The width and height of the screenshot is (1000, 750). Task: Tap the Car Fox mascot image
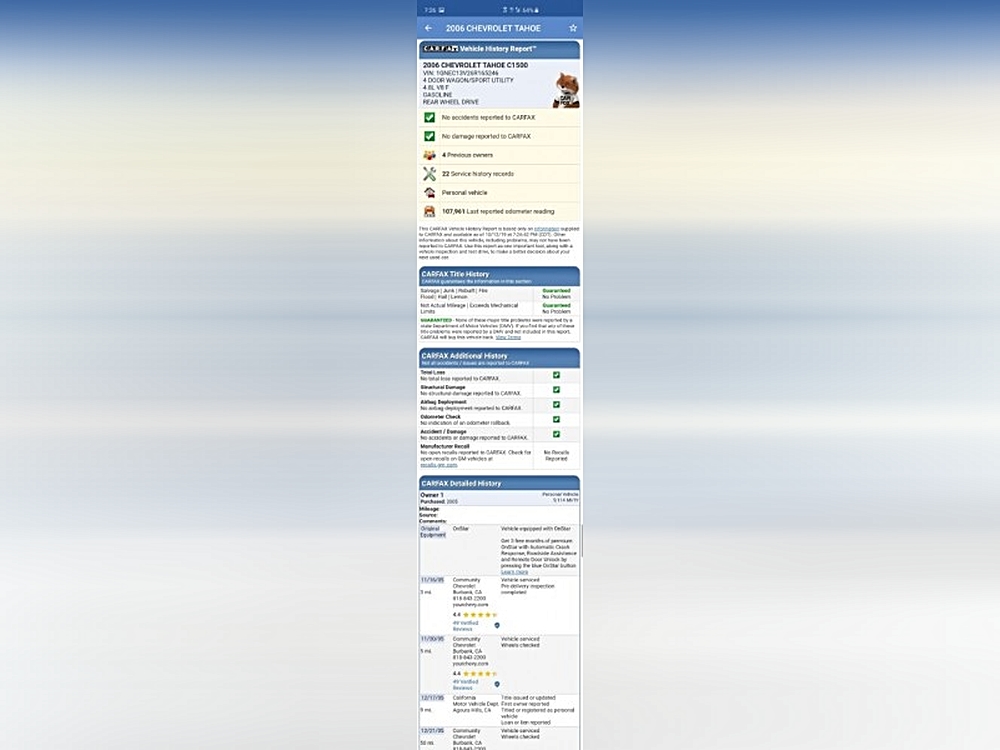pos(566,90)
